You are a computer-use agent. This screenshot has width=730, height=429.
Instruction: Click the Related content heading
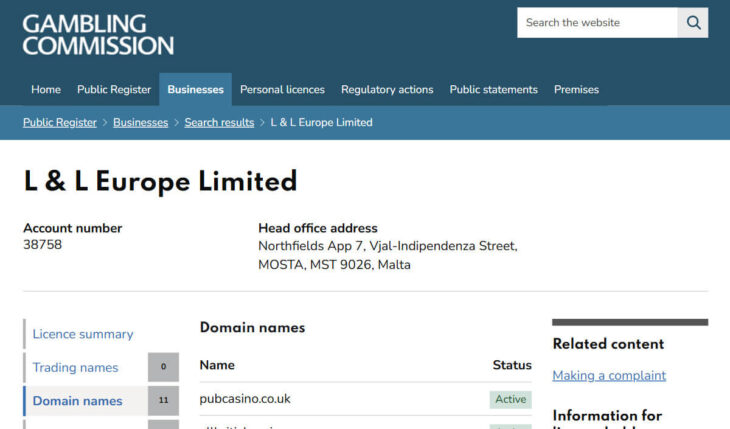coord(608,344)
